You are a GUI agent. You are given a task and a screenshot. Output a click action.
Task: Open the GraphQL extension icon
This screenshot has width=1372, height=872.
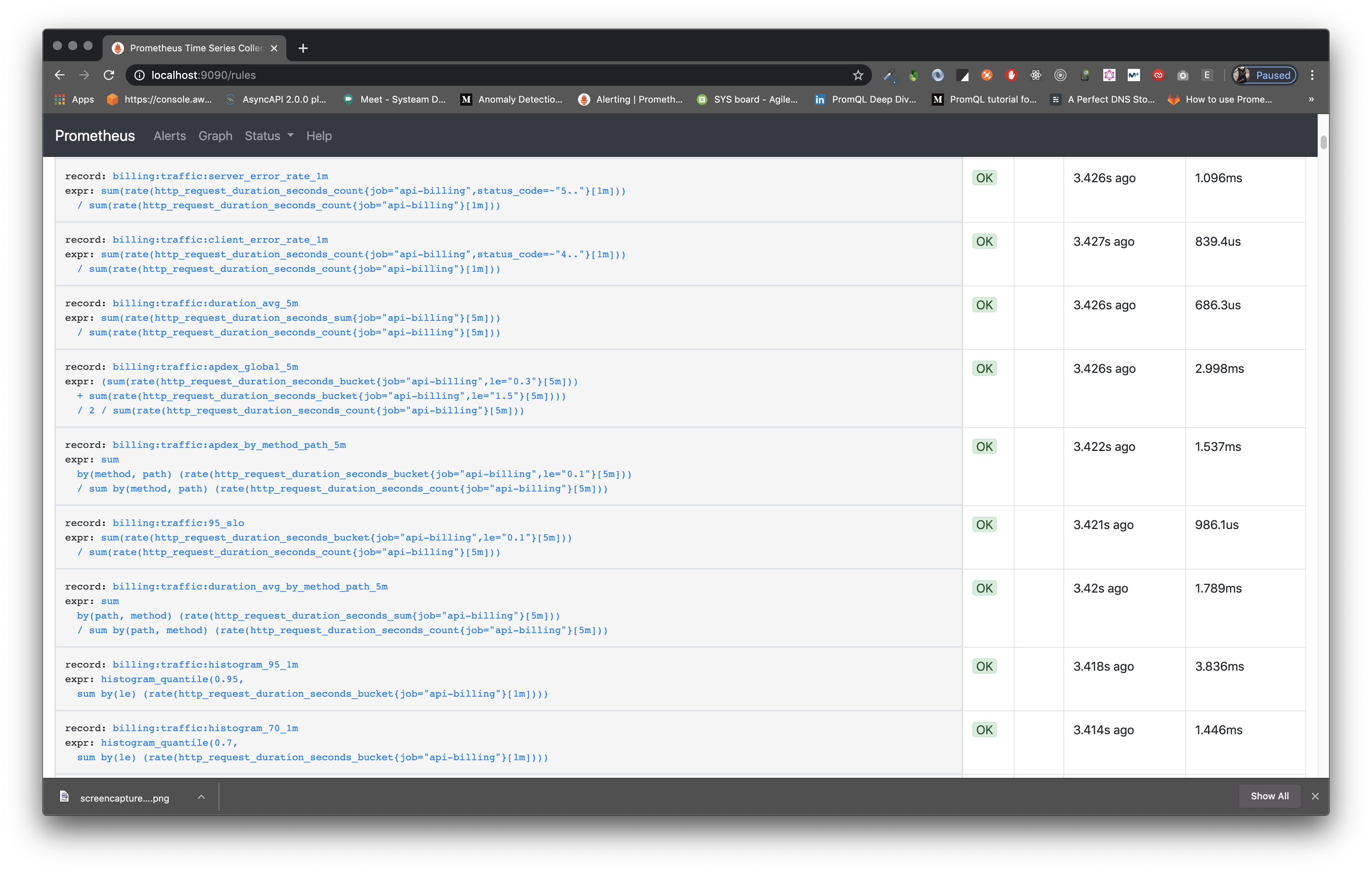point(1109,75)
